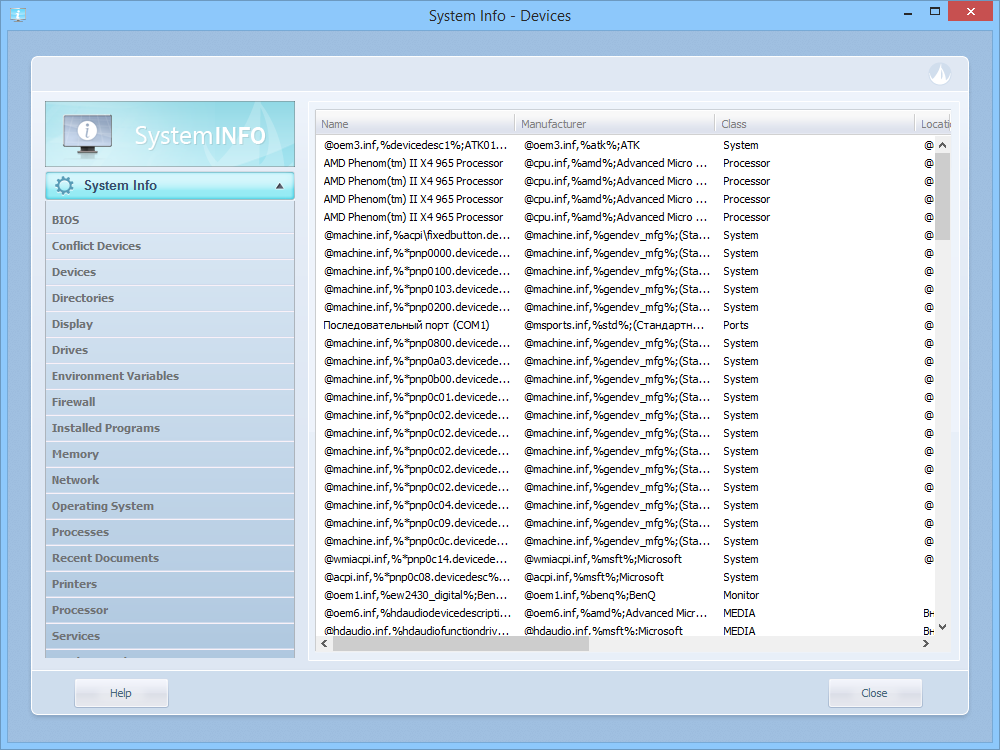Open the Printers section
1000x750 pixels.
click(170, 584)
